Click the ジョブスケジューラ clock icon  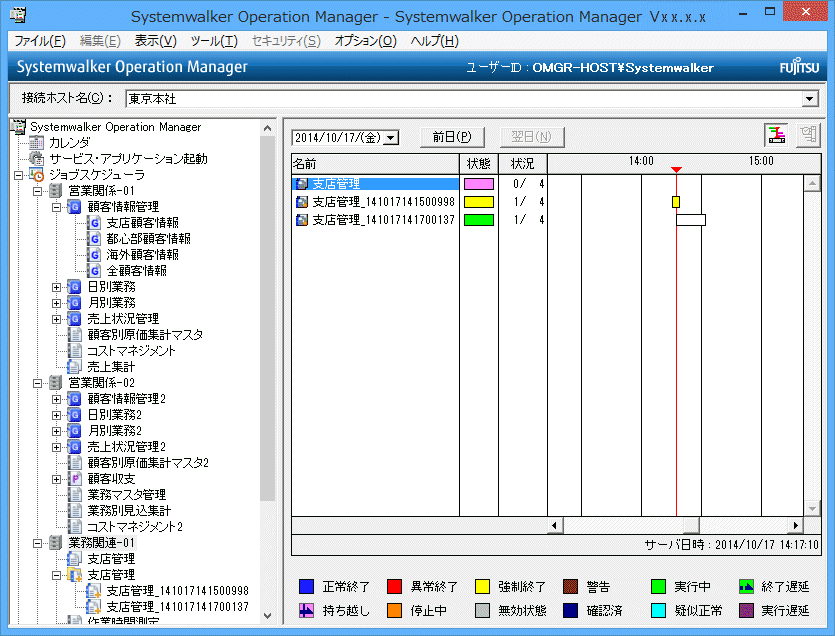pyautogui.click(x=36, y=175)
